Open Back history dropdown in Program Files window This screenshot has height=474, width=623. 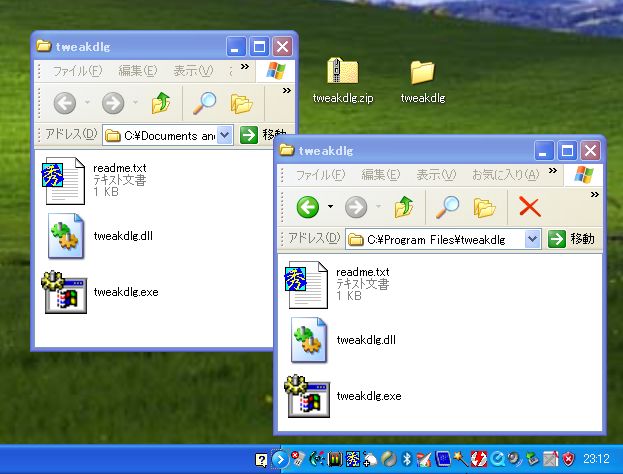pyautogui.click(x=330, y=207)
